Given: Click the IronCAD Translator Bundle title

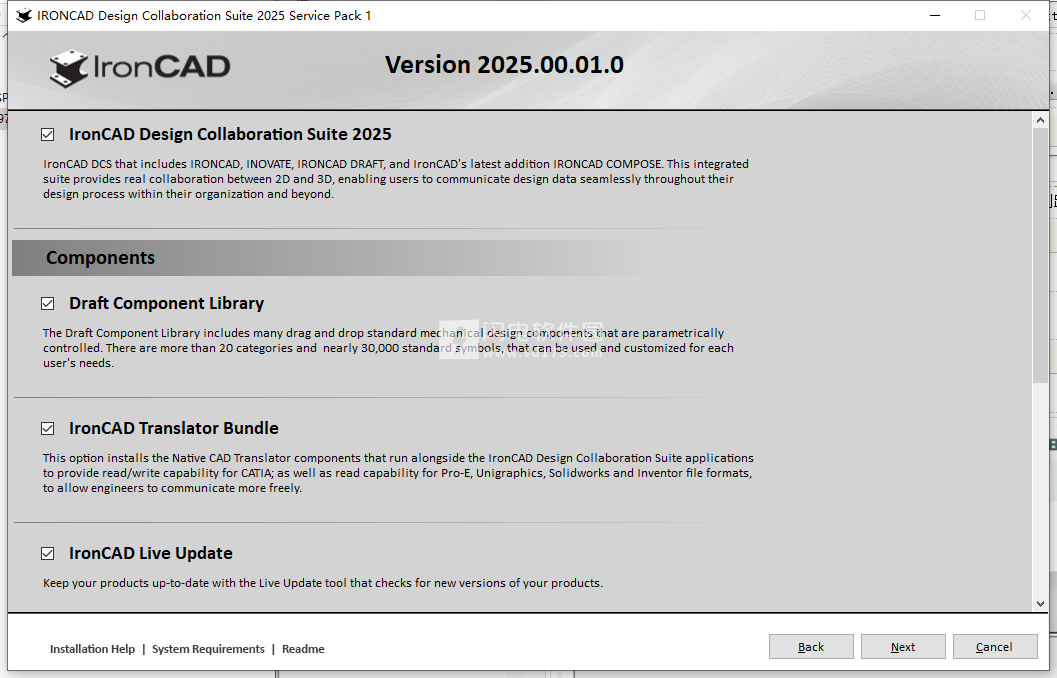Looking at the screenshot, I should [174, 429].
